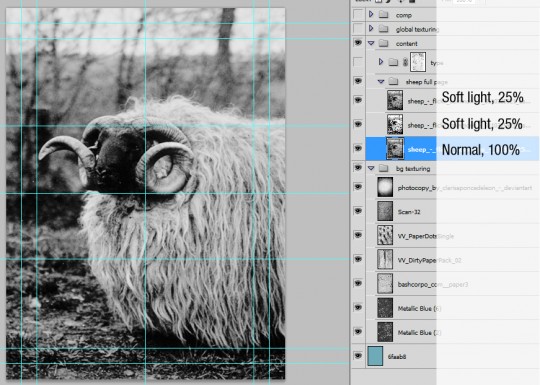Hide the Scan-32 layer

click(358, 211)
